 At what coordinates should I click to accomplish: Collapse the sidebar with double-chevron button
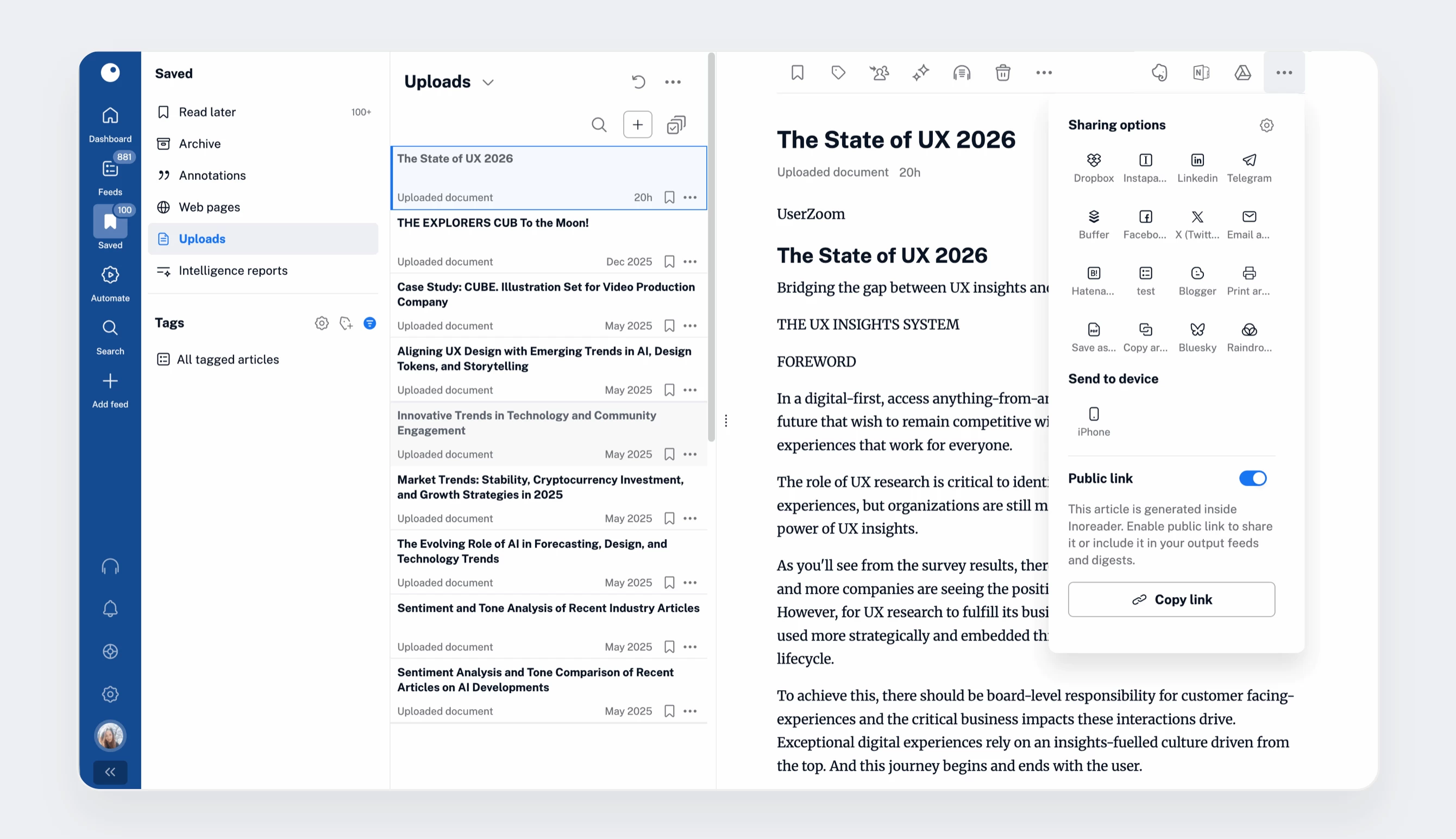(x=110, y=772)
